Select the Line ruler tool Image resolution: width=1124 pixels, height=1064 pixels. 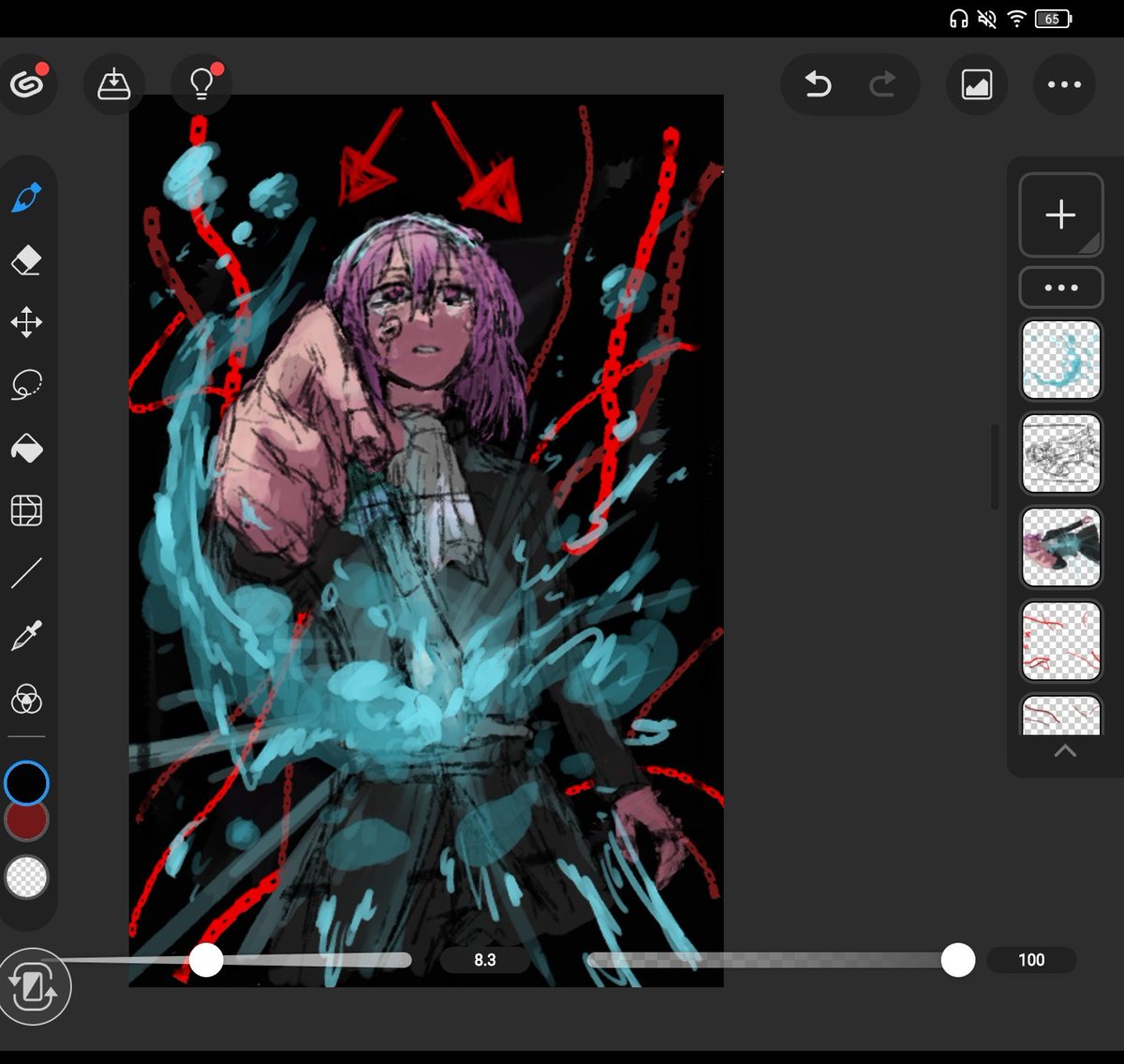point(27,573)
